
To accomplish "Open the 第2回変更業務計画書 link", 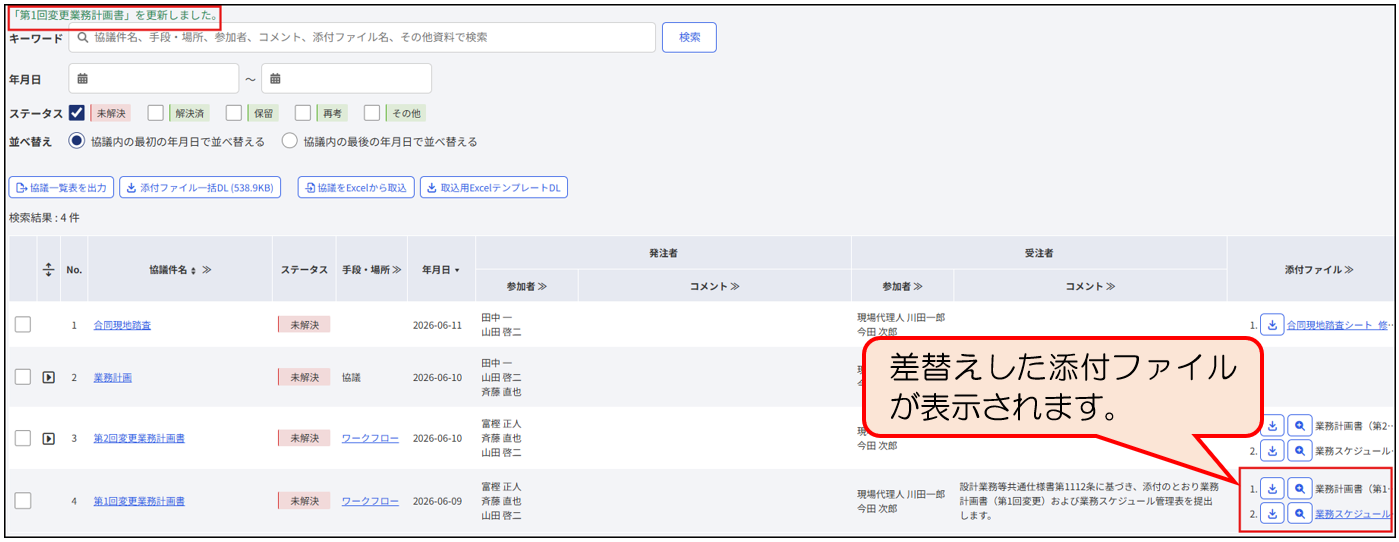I will (139, 438).
